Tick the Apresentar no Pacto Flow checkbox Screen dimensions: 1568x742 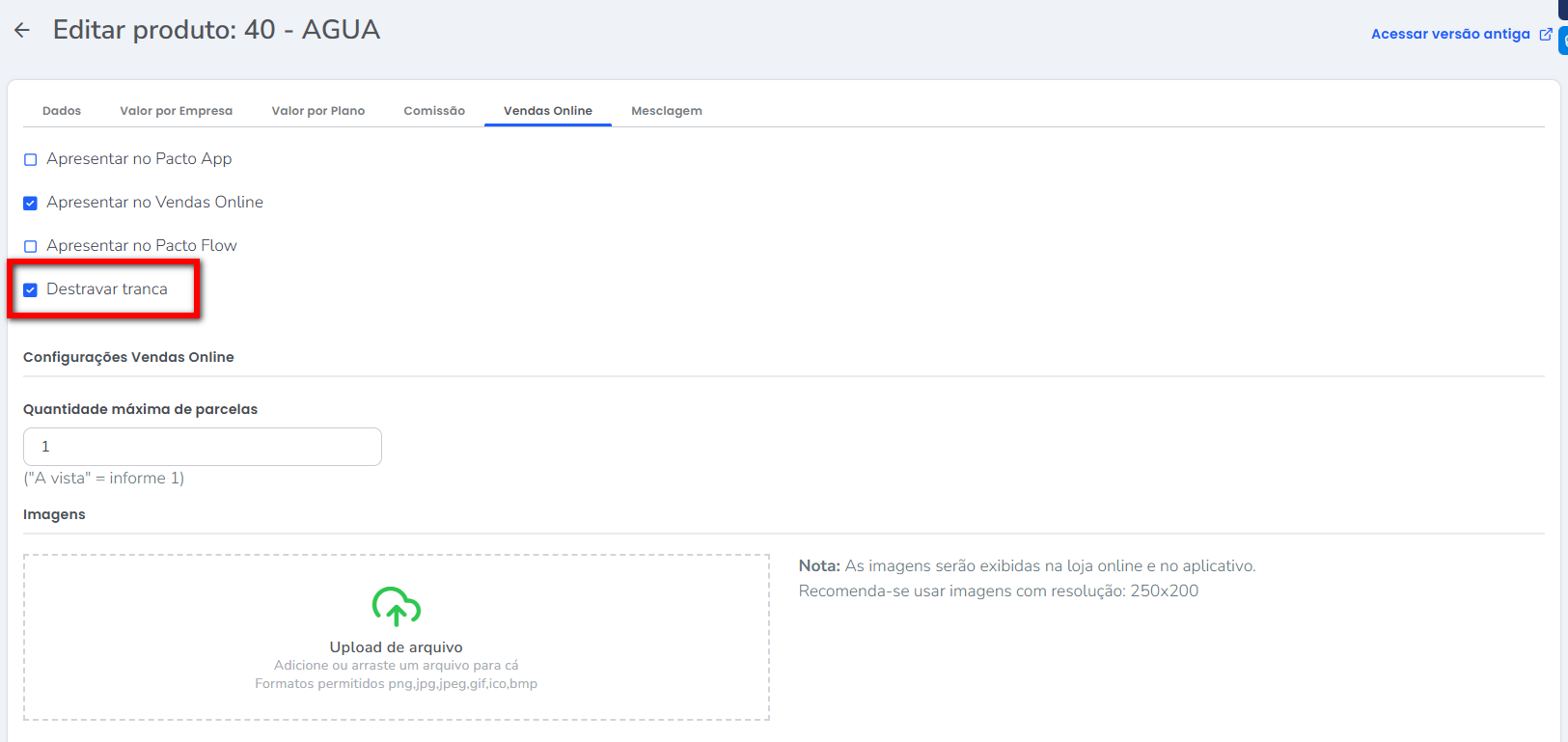pyautogui.click(x=31, y=246)
